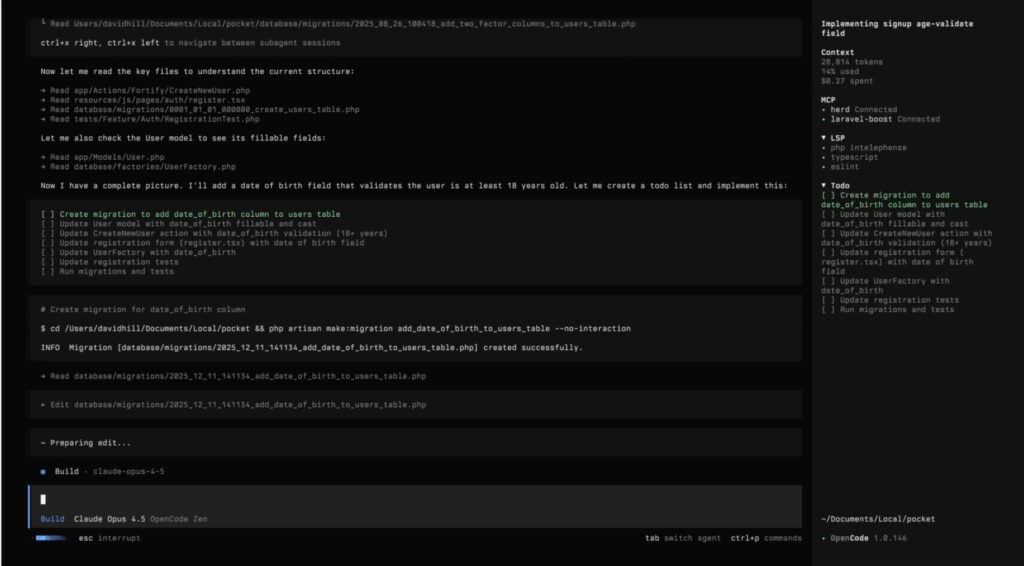Click the Claude Opus 4.5 model label
This screenshot has height=566, width=1024.
(110, 519)
